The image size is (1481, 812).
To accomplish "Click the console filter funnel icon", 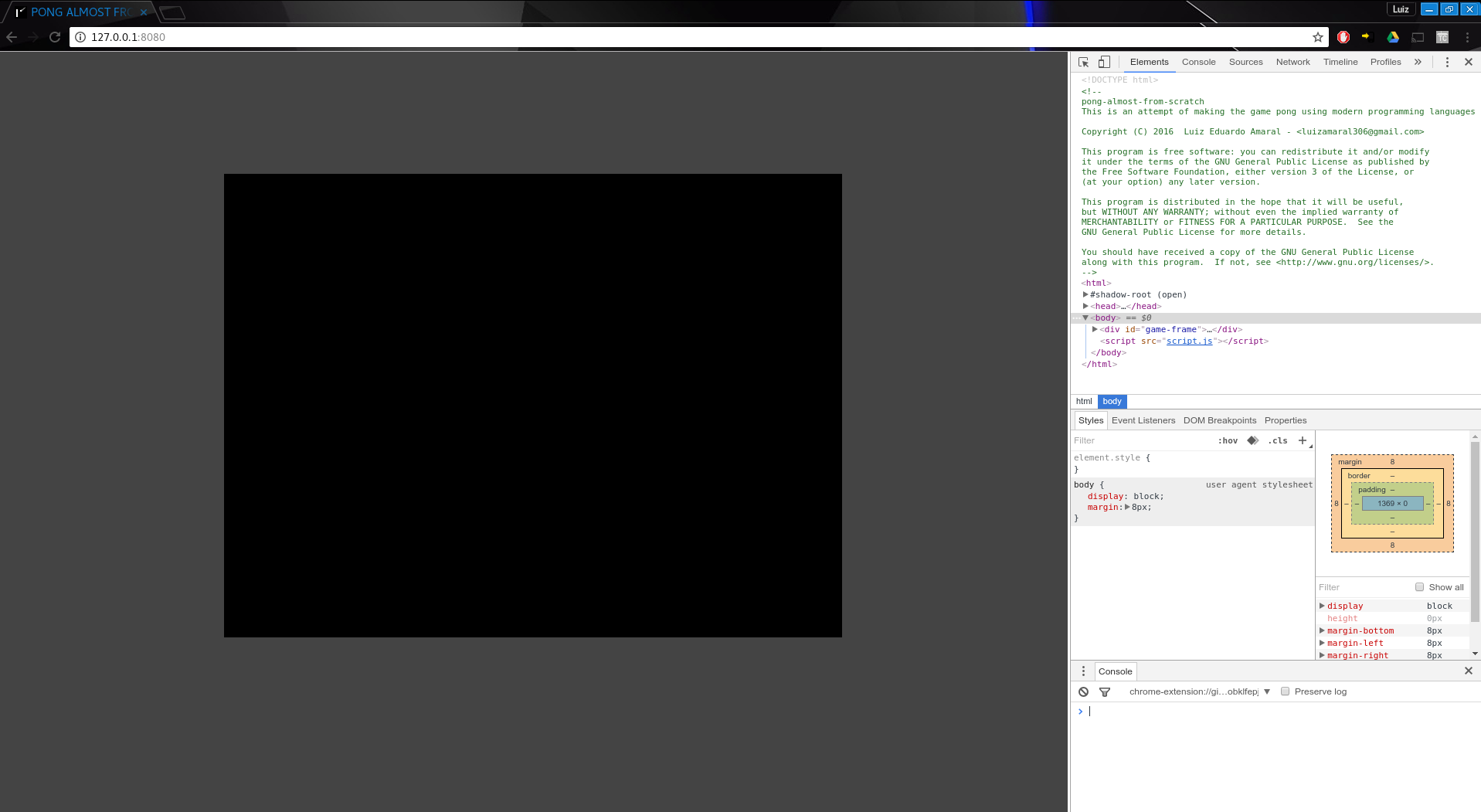I will point(1105,691).
